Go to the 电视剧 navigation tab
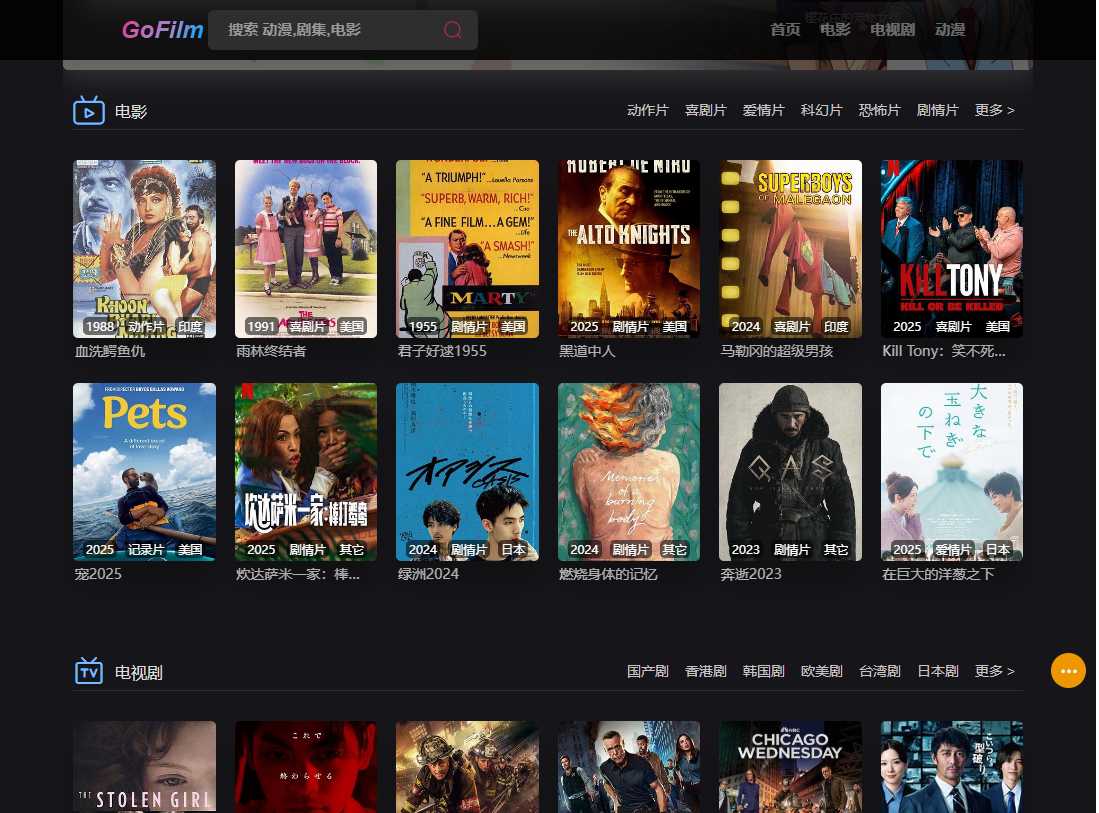 [x=892, y=30]
